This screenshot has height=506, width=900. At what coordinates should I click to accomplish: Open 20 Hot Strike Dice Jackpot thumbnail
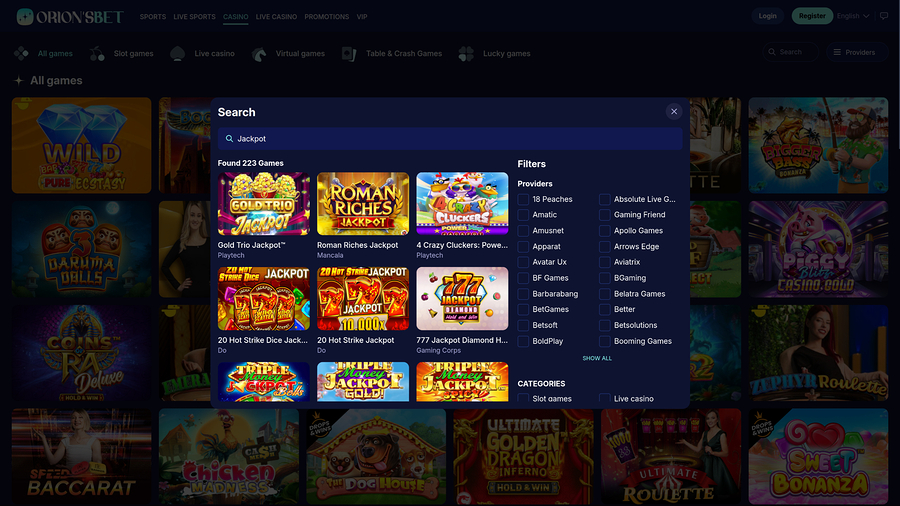263,298
